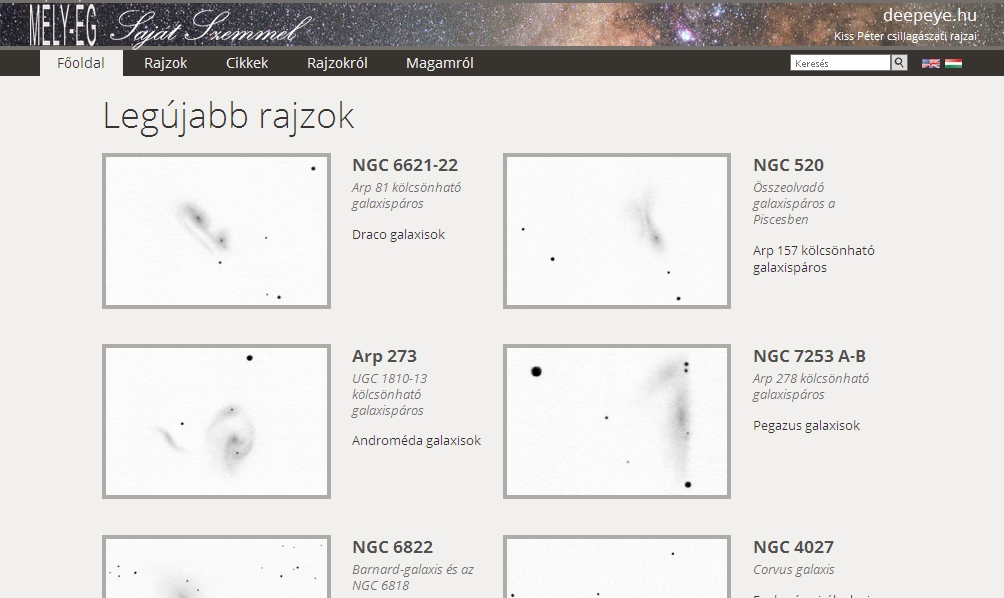Click the Arp 273 title link
This screenshot has width=1004, height=598.
pos(384,356)
